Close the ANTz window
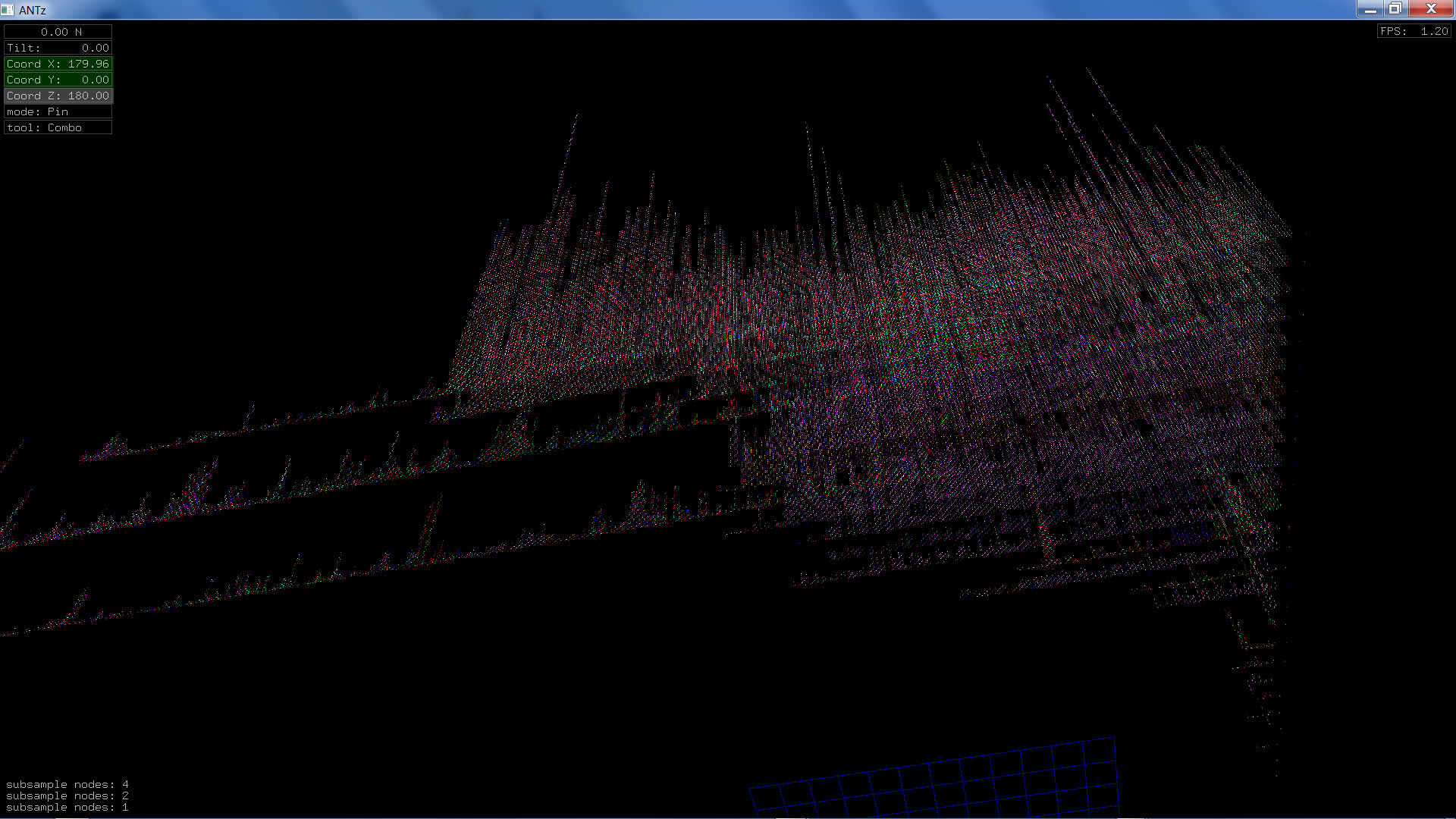The height and width of the screenshot is (819, 1456). tap(1431, 9)
